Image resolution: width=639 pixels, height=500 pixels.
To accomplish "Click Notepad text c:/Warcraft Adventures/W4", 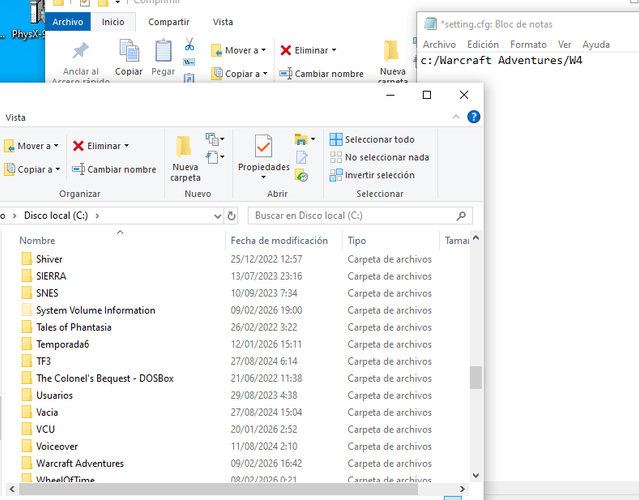I will [501, 60].
